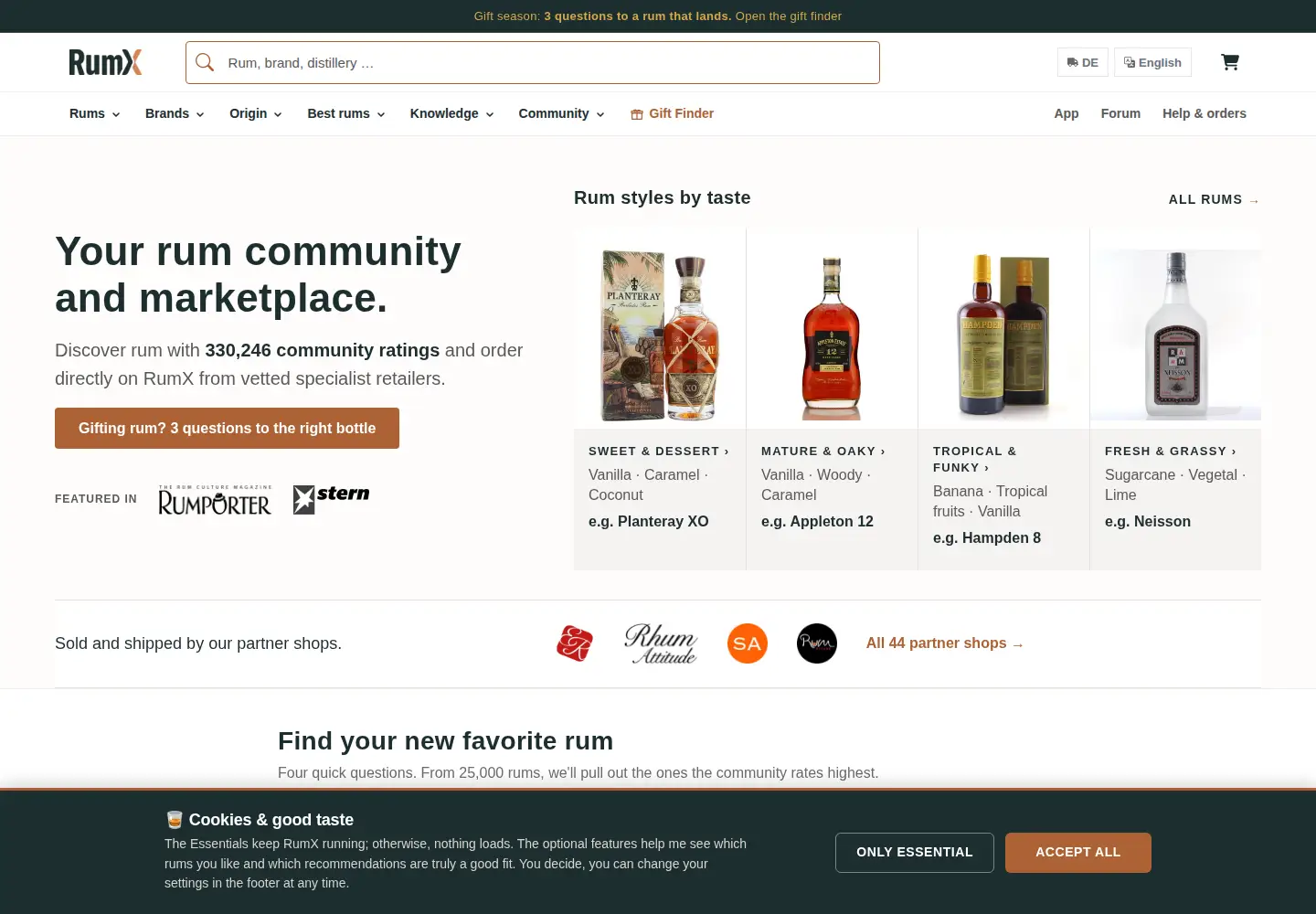Image resolution: width=1316 pixels, height=914 pixels.
Task: Focus the rum search input field
Action: [x=533, y=62]
